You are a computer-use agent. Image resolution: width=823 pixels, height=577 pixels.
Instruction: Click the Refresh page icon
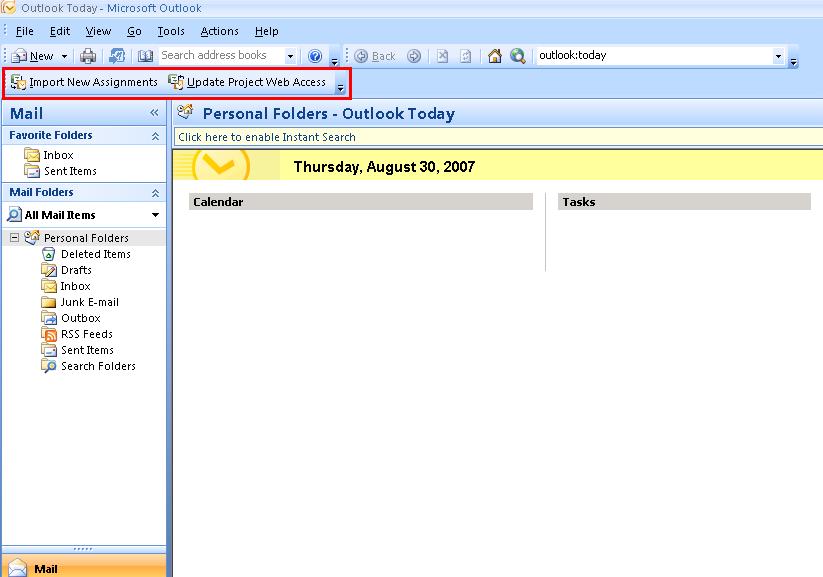[466, 56]
